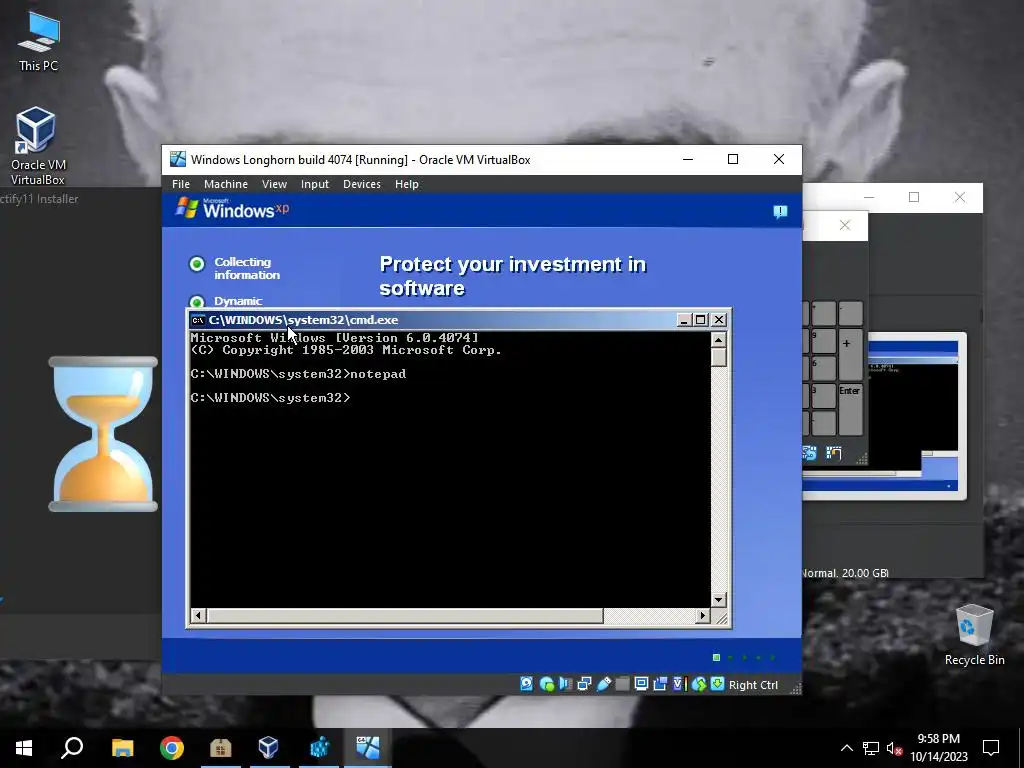This screenshot has height=768, width=1024.
Task: Maximize the VirtualBox VM window
Action: pyautogui.click(x=733, y=159)
